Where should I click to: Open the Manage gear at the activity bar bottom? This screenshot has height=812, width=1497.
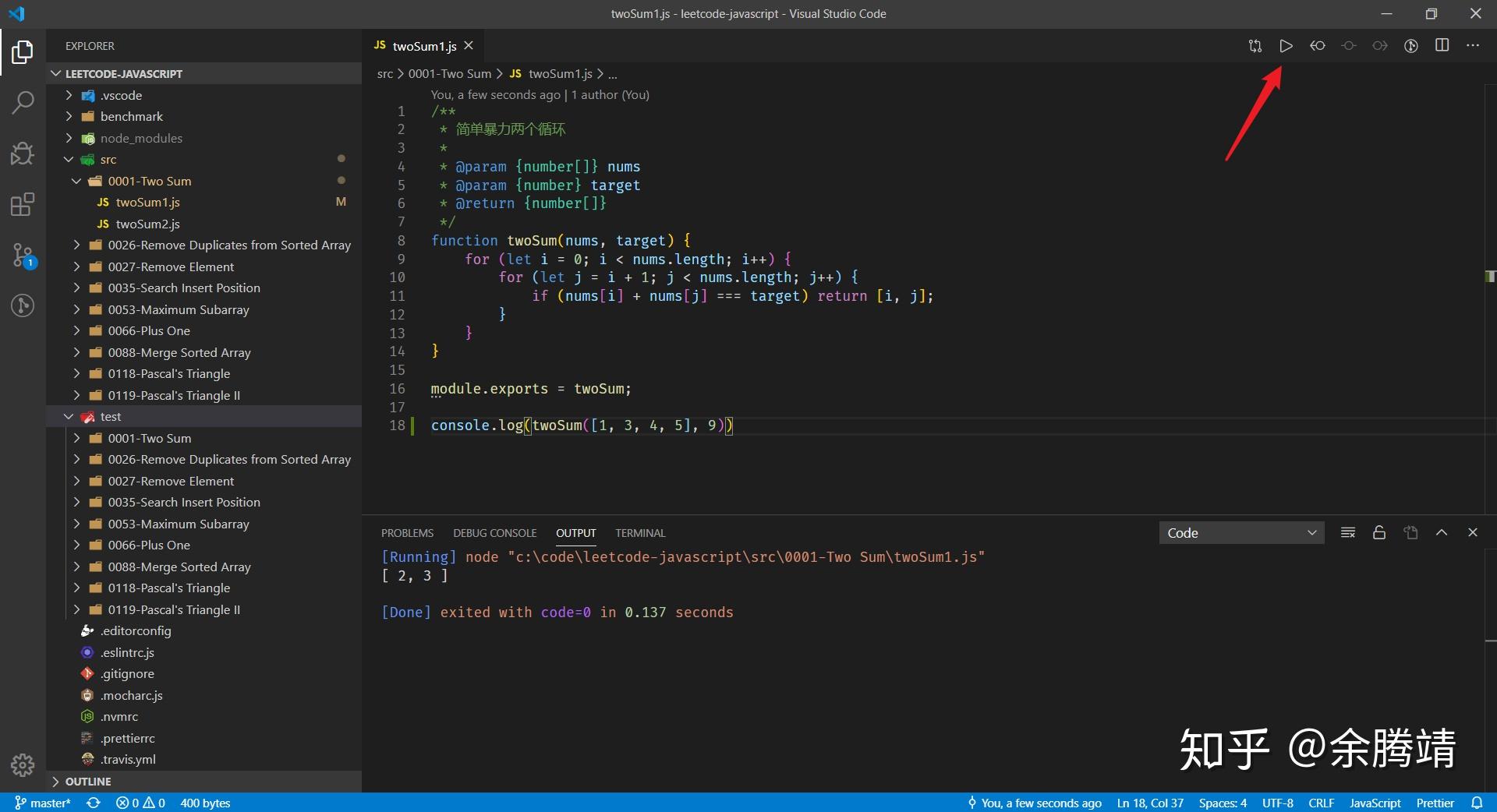pyautogui.click(x=23, y=766)
